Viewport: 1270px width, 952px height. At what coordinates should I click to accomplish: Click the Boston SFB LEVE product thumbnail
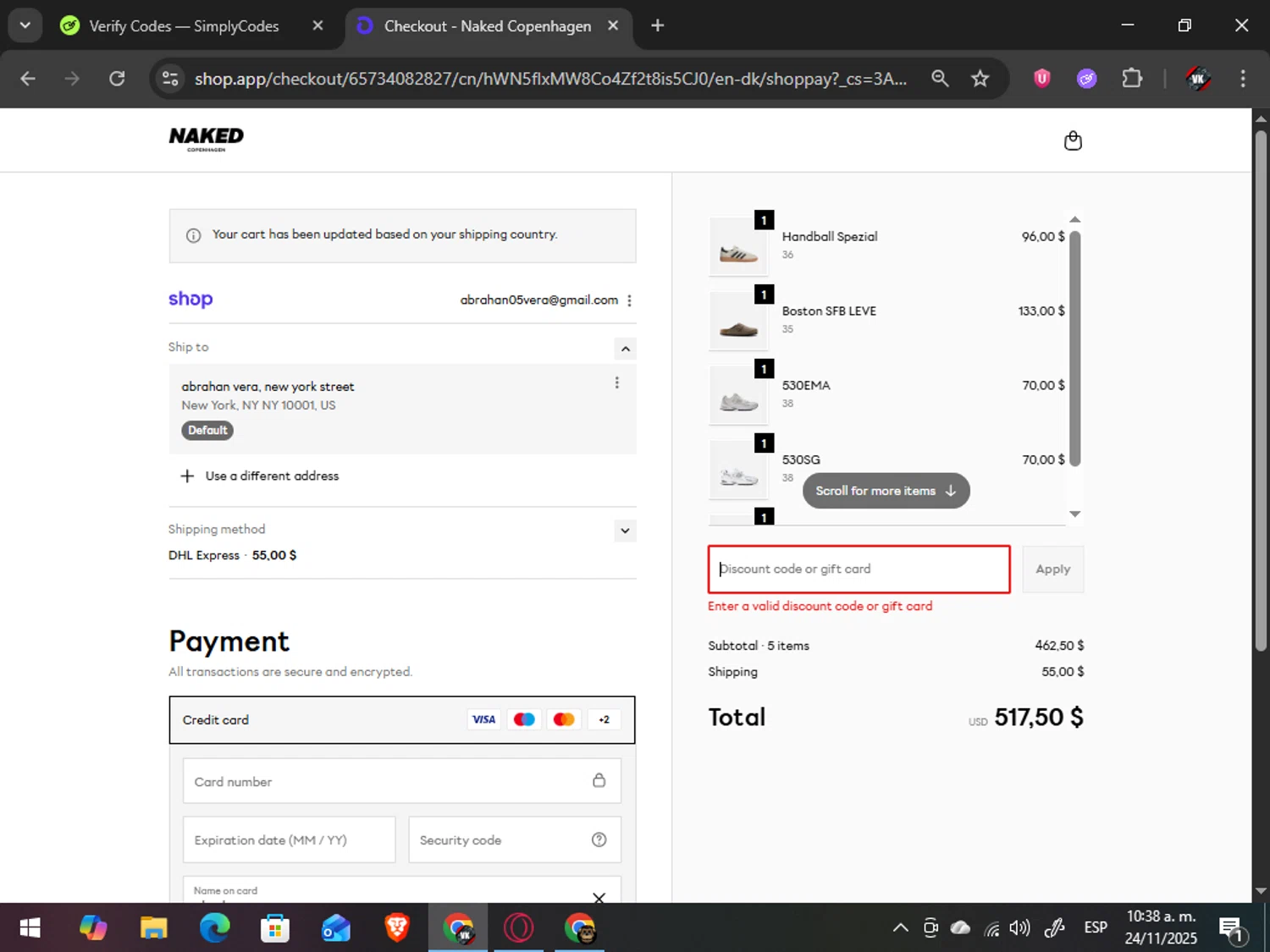coord(738,322)
